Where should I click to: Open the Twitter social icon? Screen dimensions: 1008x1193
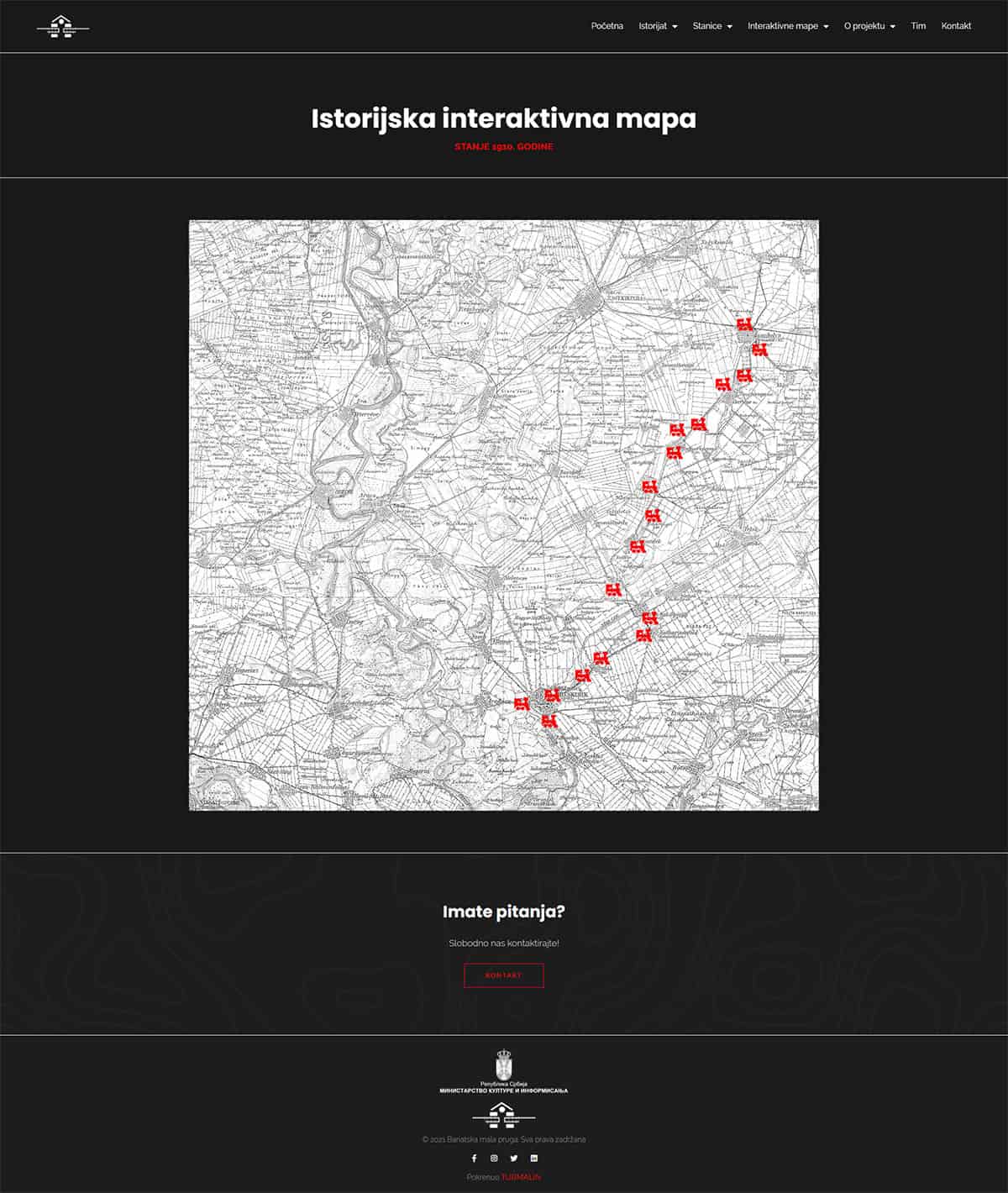[514, 1159]
